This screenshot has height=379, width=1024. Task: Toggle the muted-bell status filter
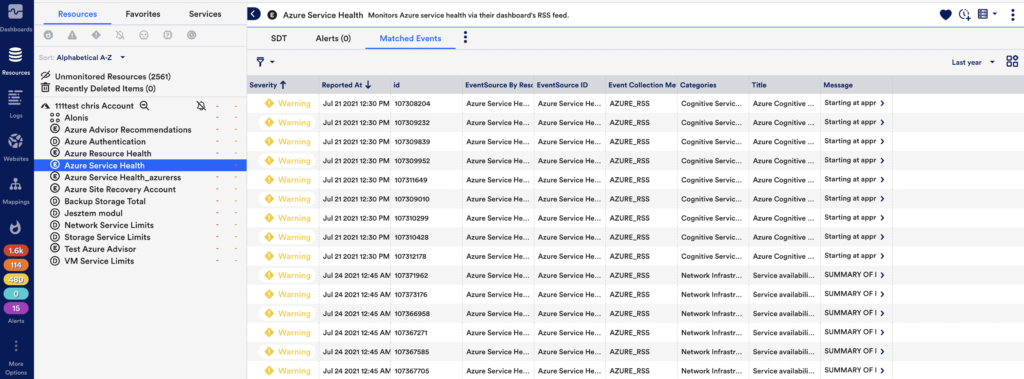120,35
